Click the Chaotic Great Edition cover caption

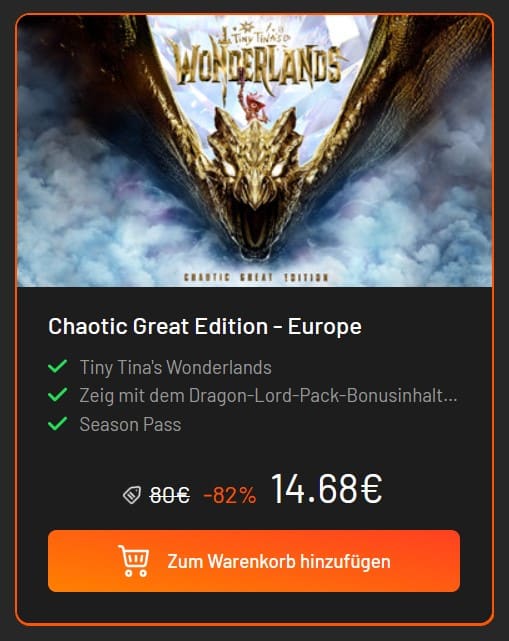[256, 277]
